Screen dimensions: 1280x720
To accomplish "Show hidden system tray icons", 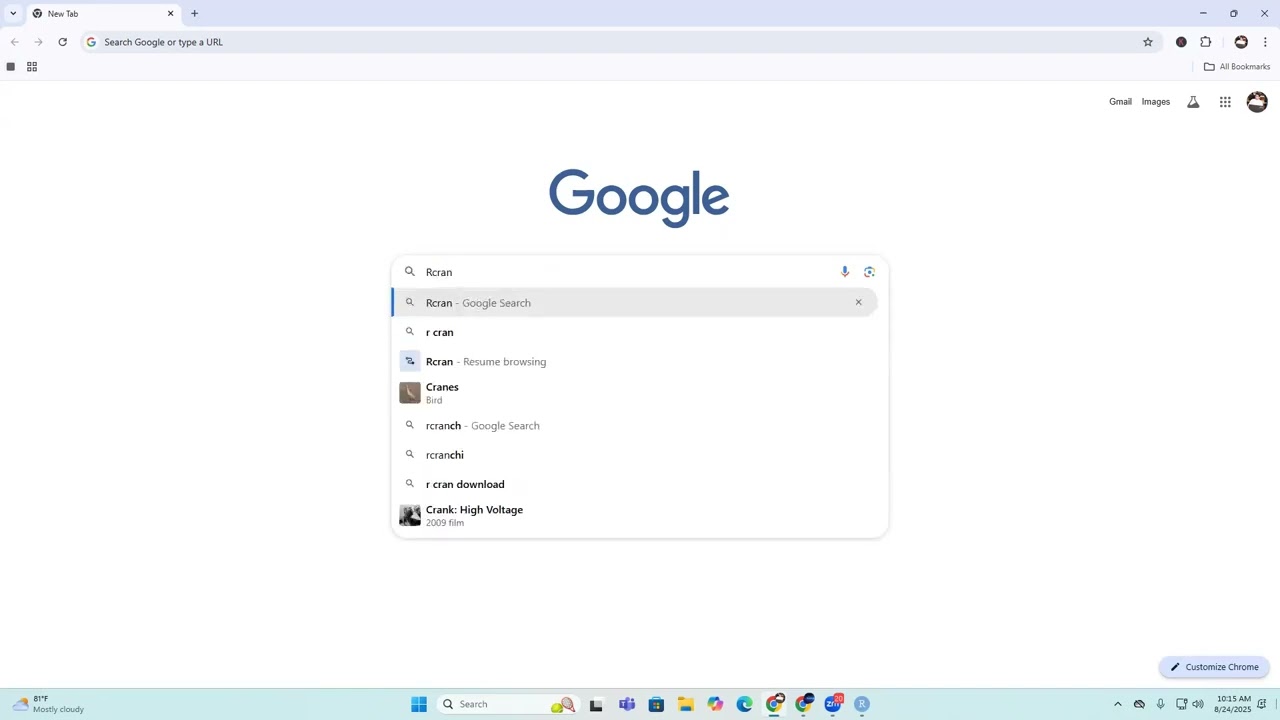I will (x=1117, y=704).
